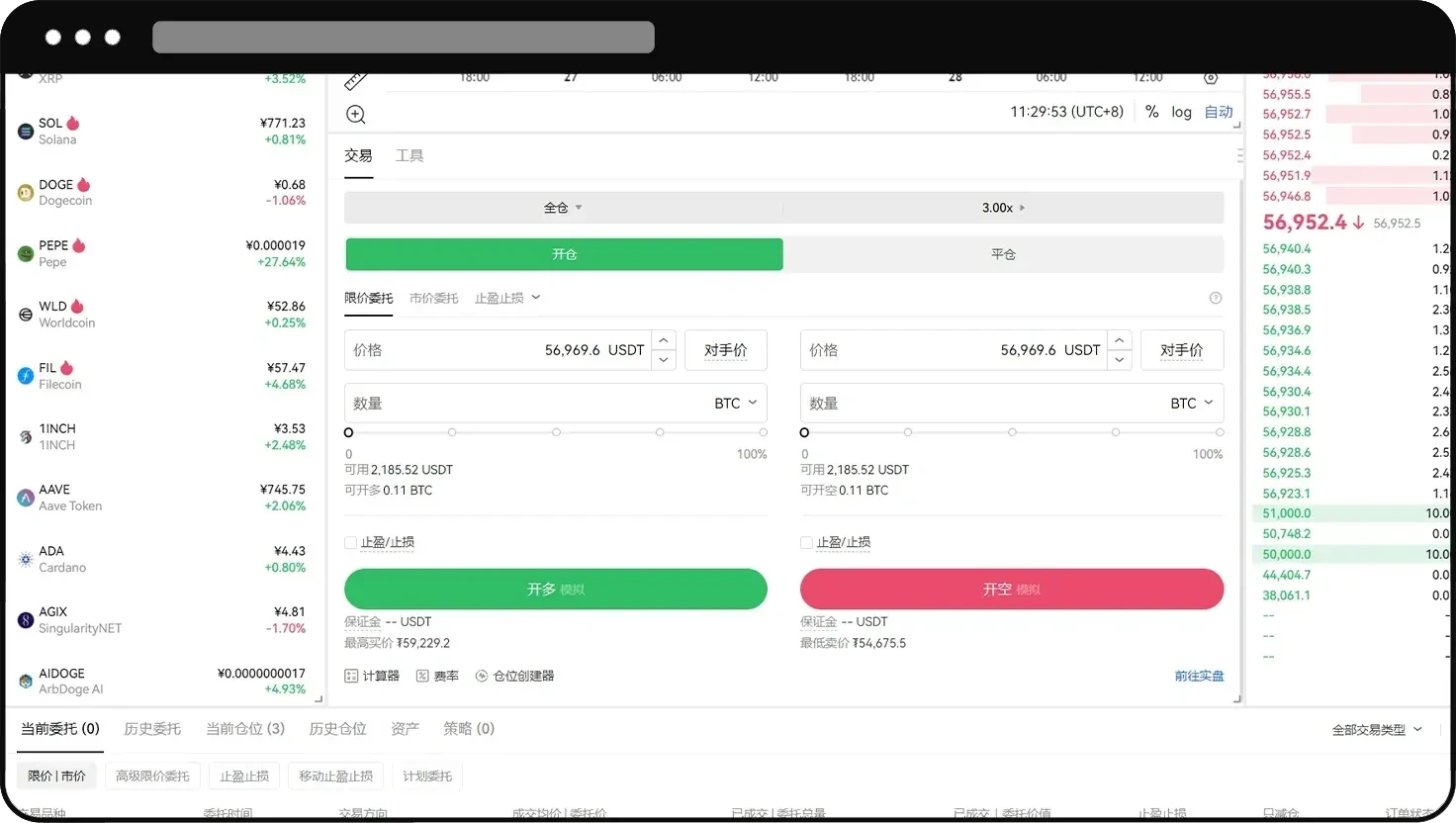Click the percentage scale icon near the clock
Image resolution: width=1456 pixels, height=823 pixels.
point(1152,112)
